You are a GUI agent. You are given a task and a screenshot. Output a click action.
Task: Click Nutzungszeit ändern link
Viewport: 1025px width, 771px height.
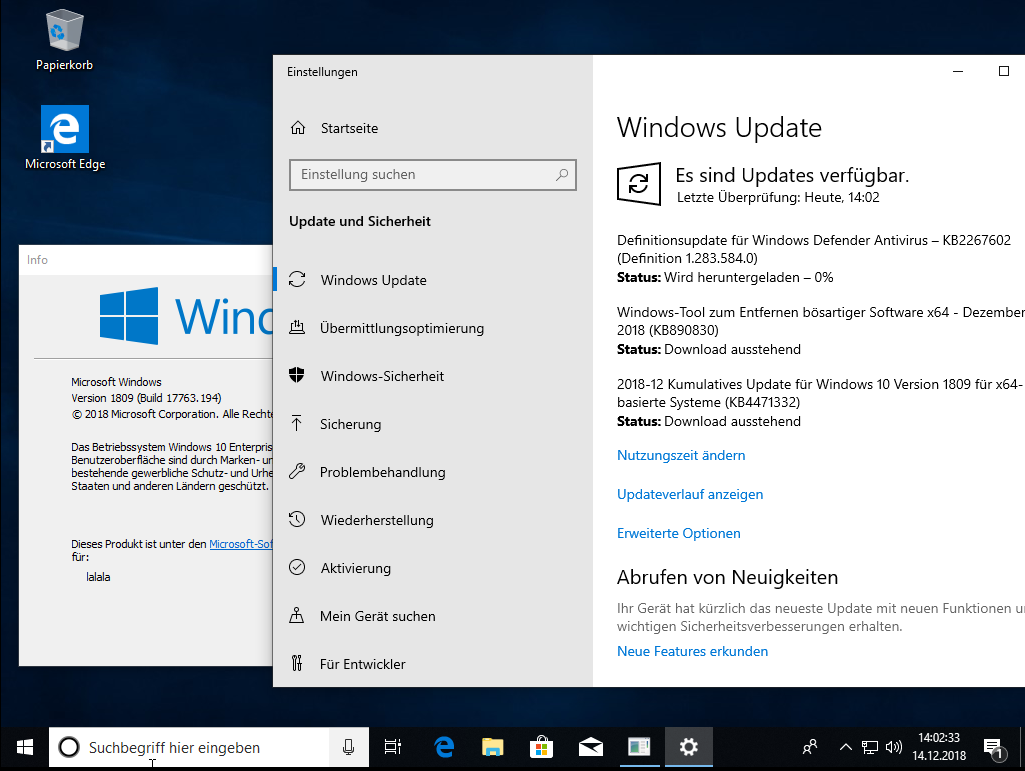click(681, 455)
